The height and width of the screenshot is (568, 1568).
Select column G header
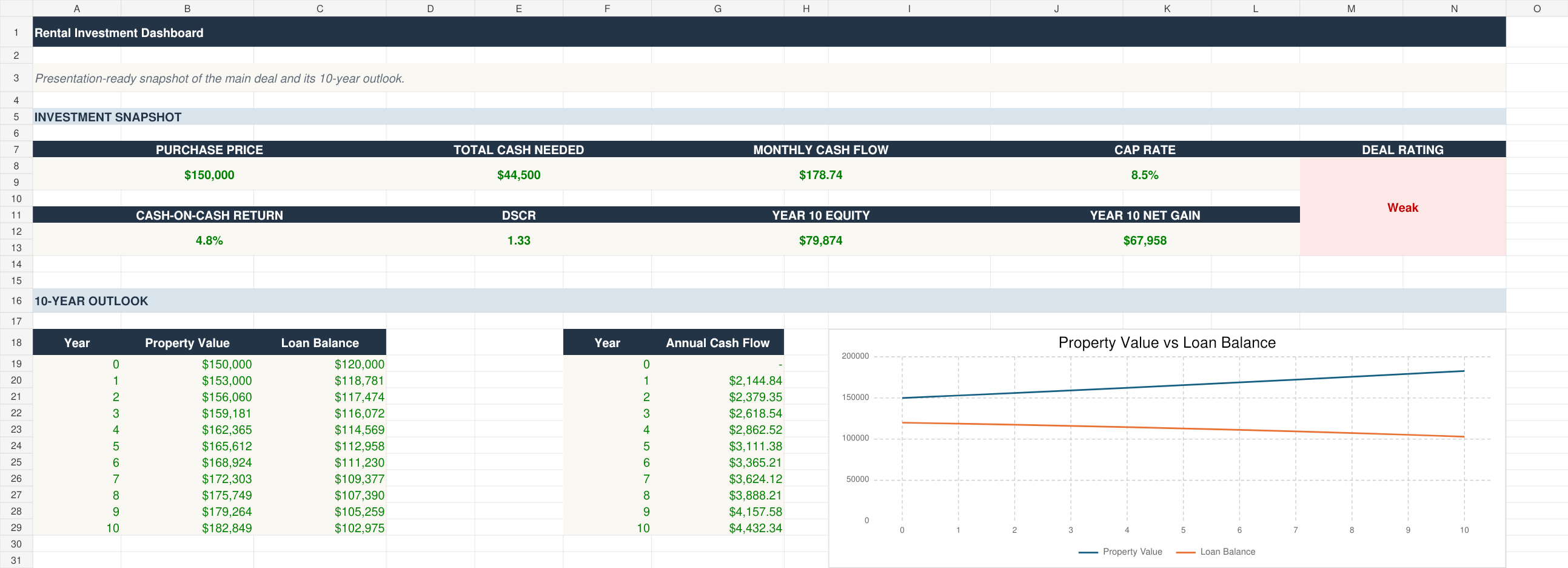tap(718, 8)
